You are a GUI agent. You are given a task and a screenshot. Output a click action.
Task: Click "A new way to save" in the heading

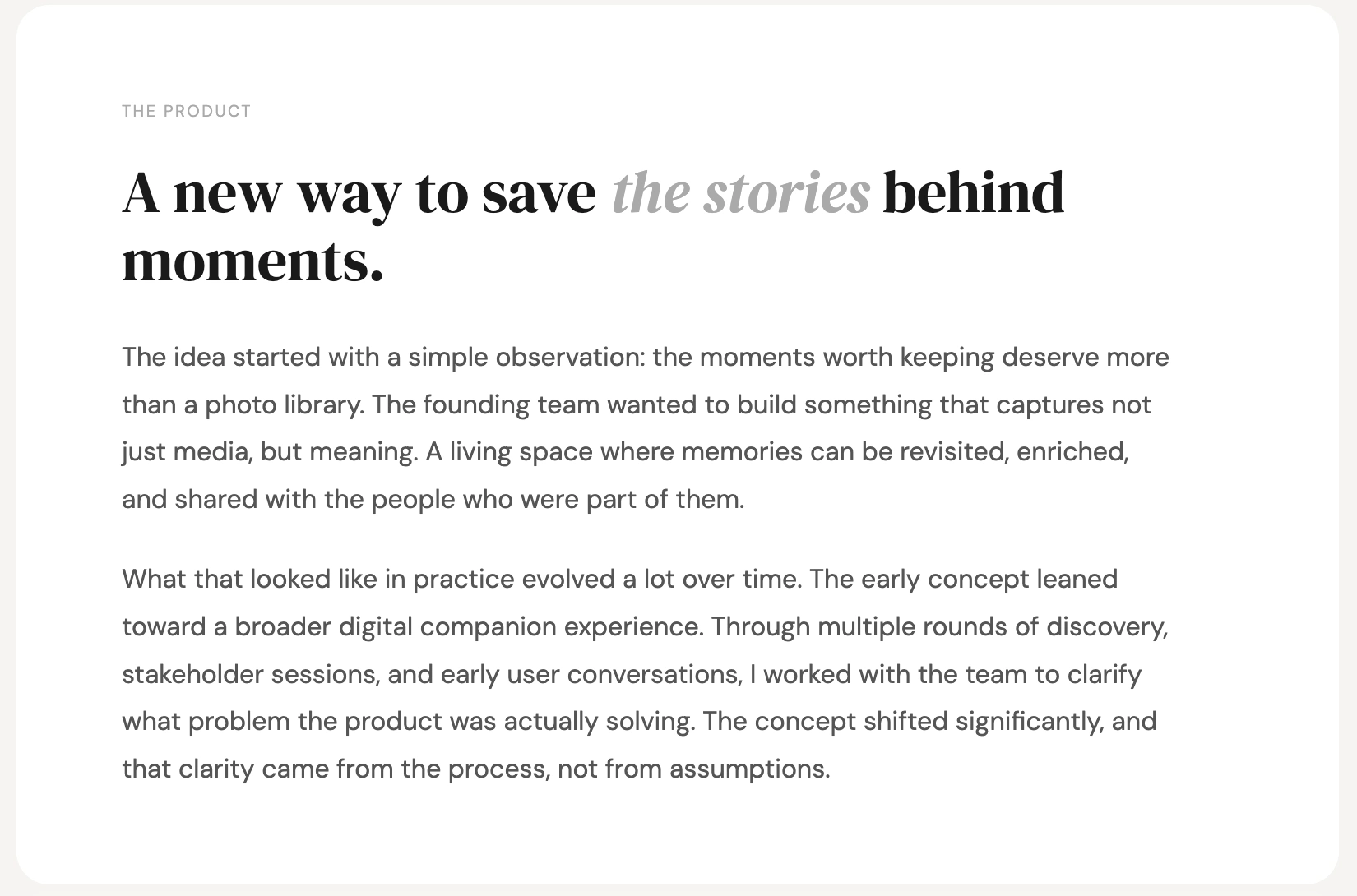tap(359, 193)
